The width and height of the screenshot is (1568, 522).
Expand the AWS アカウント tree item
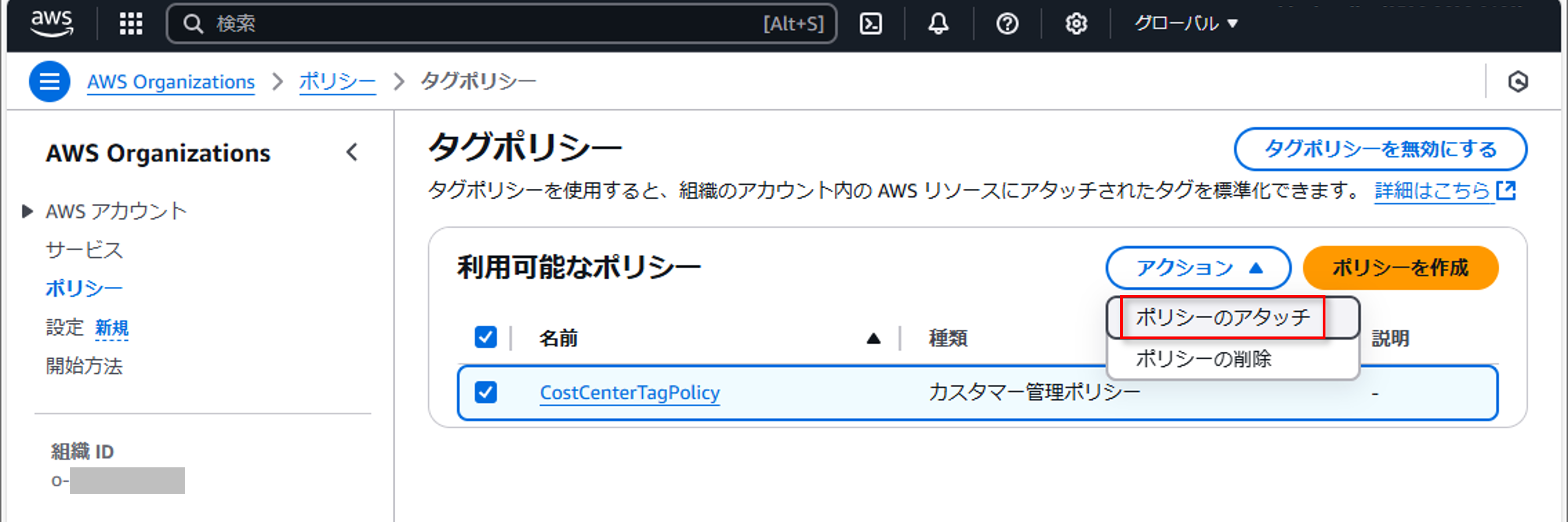pos(27,211)
